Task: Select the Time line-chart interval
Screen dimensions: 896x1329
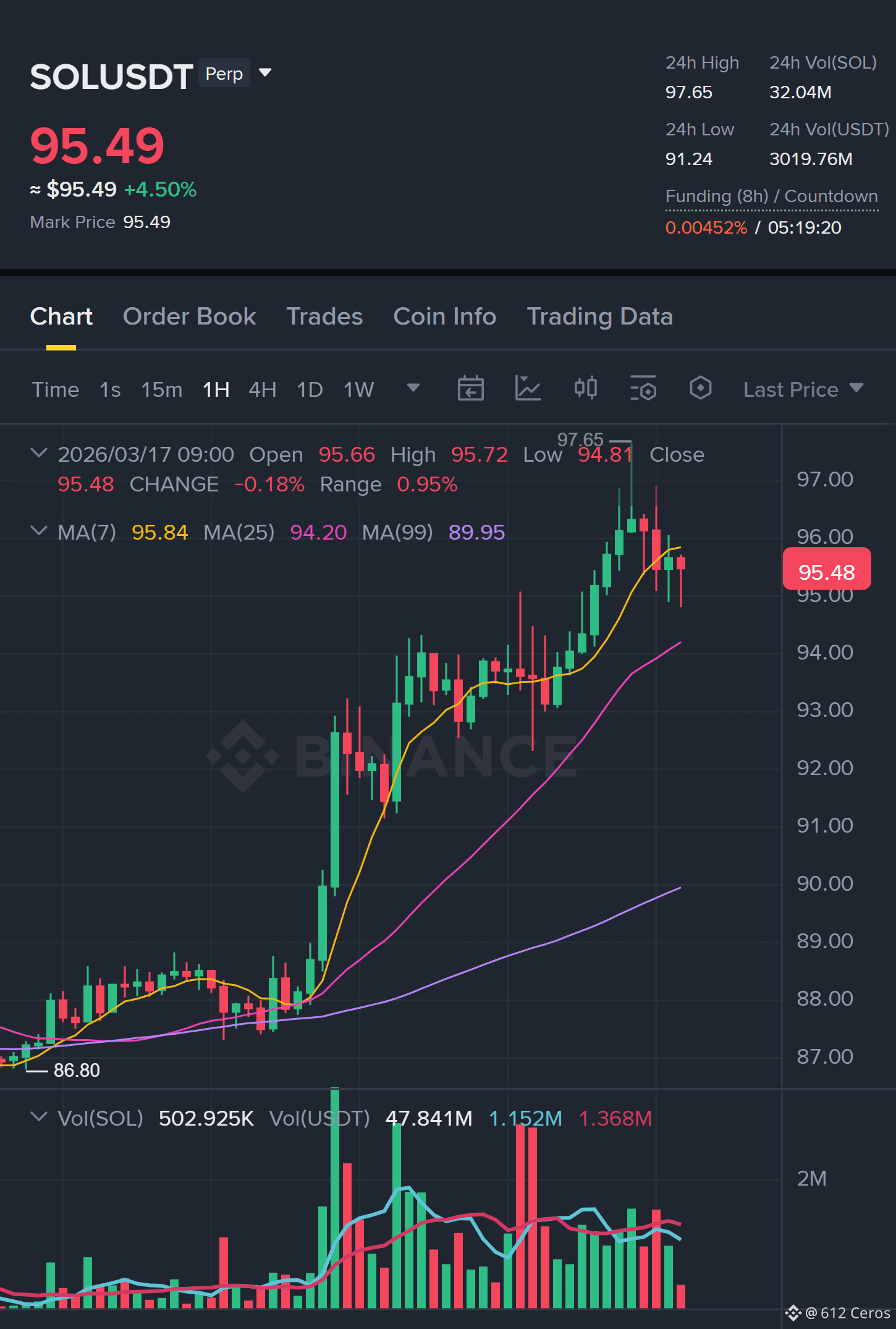Action: coord(56,389)
